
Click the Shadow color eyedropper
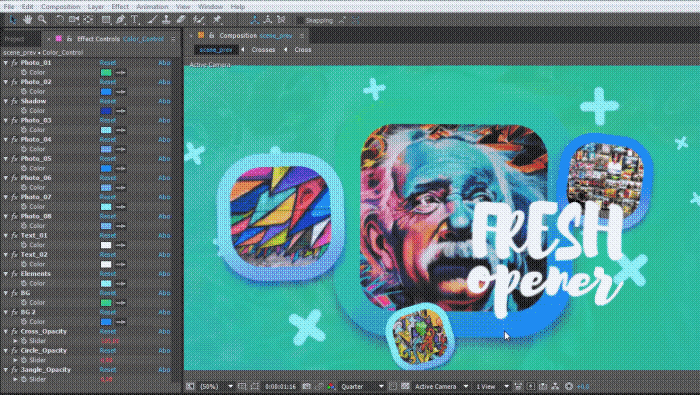click(x=121, y=111)
